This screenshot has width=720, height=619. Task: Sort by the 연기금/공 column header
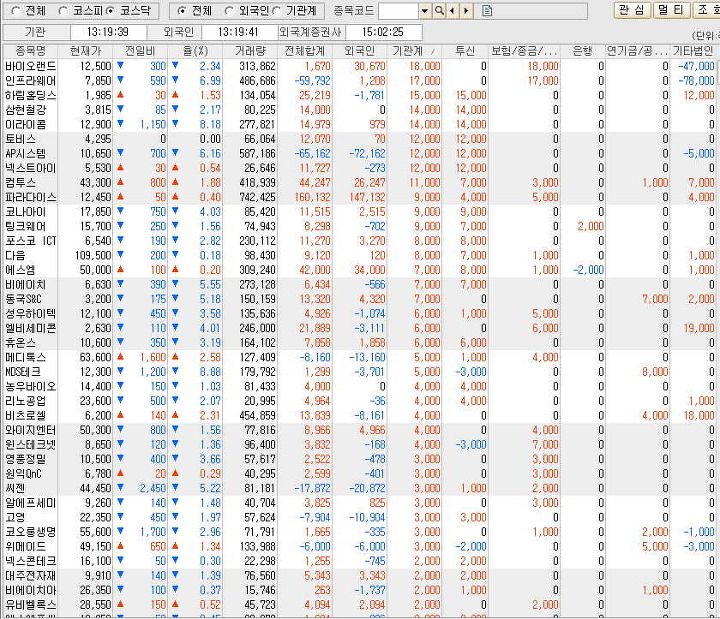tap(637, 51)
